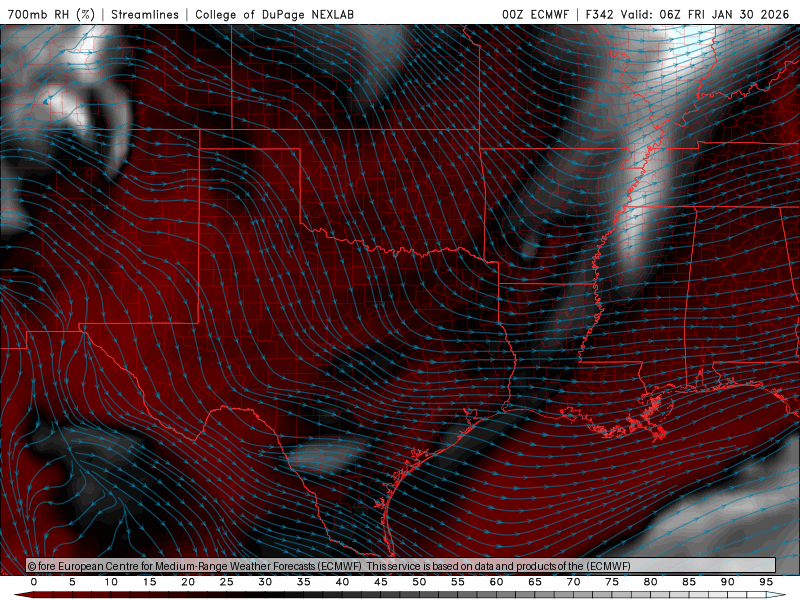800x600 pixels.
Task: Click the '50' value on the RH scale
Action: [419, 582]
